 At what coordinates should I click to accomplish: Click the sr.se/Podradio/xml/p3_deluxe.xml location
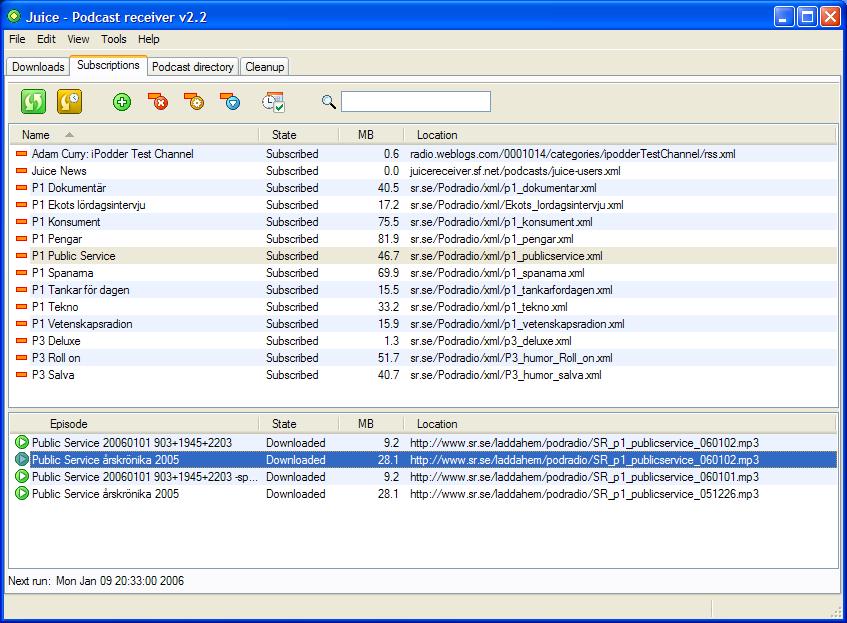pos(490,341)
